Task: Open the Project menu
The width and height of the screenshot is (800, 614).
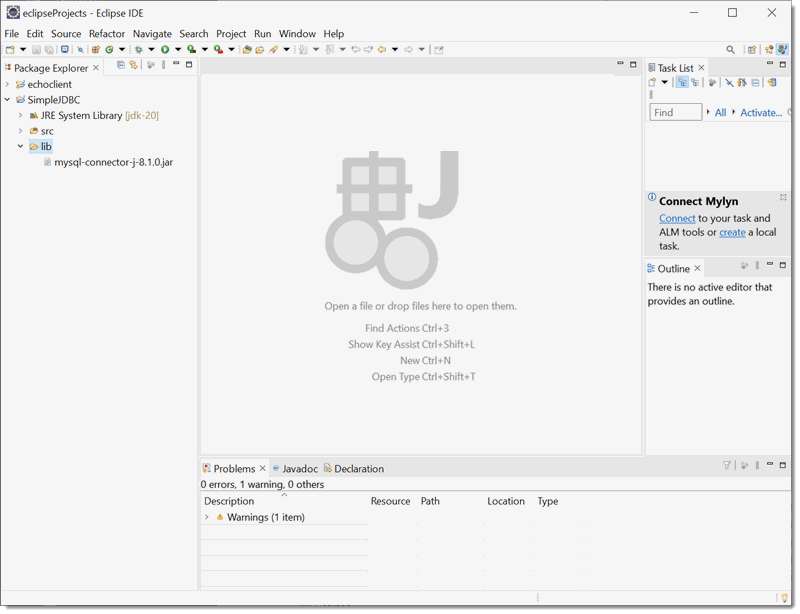Action: coord(231,34)
